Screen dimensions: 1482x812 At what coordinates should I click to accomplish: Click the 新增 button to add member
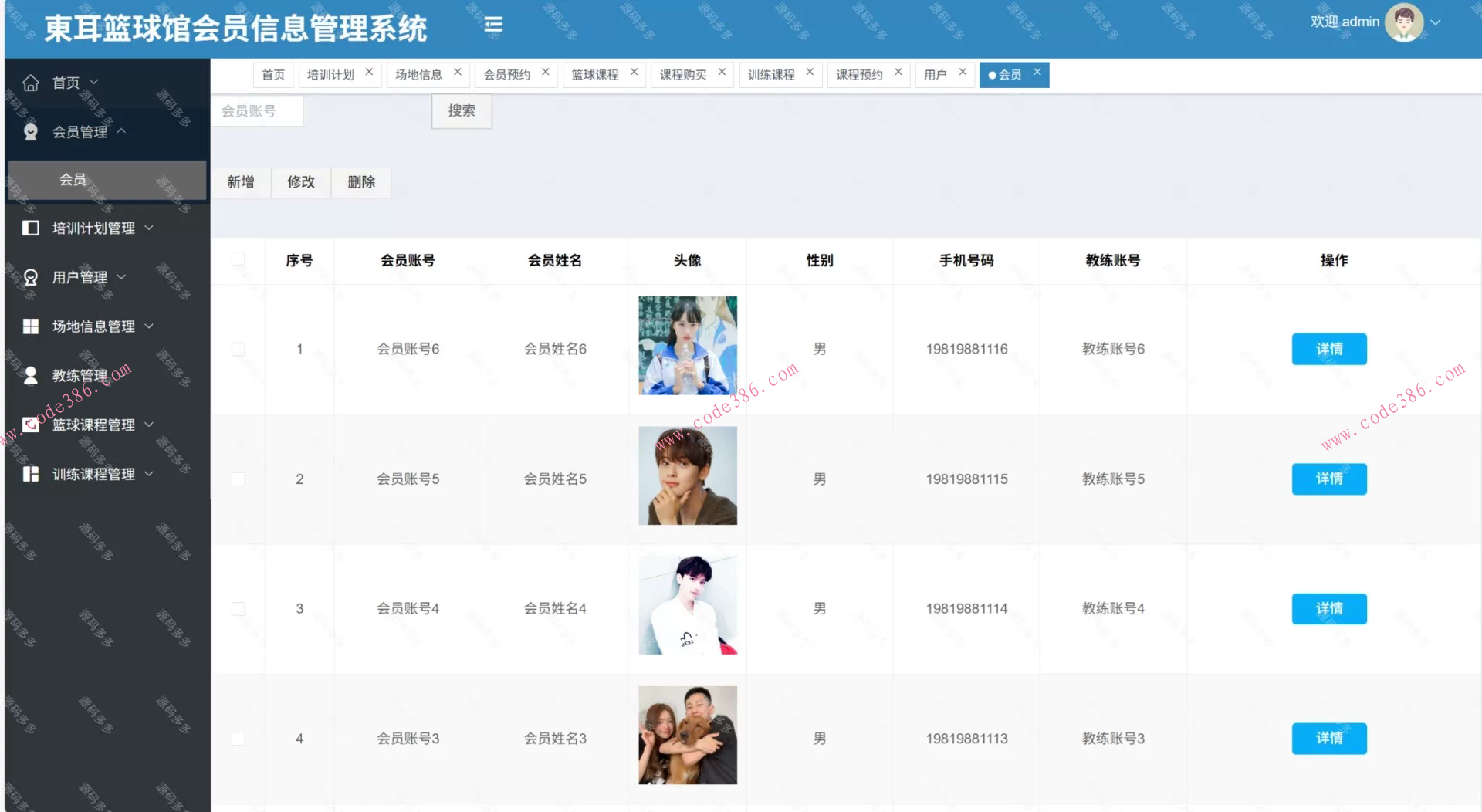[241, 182]
